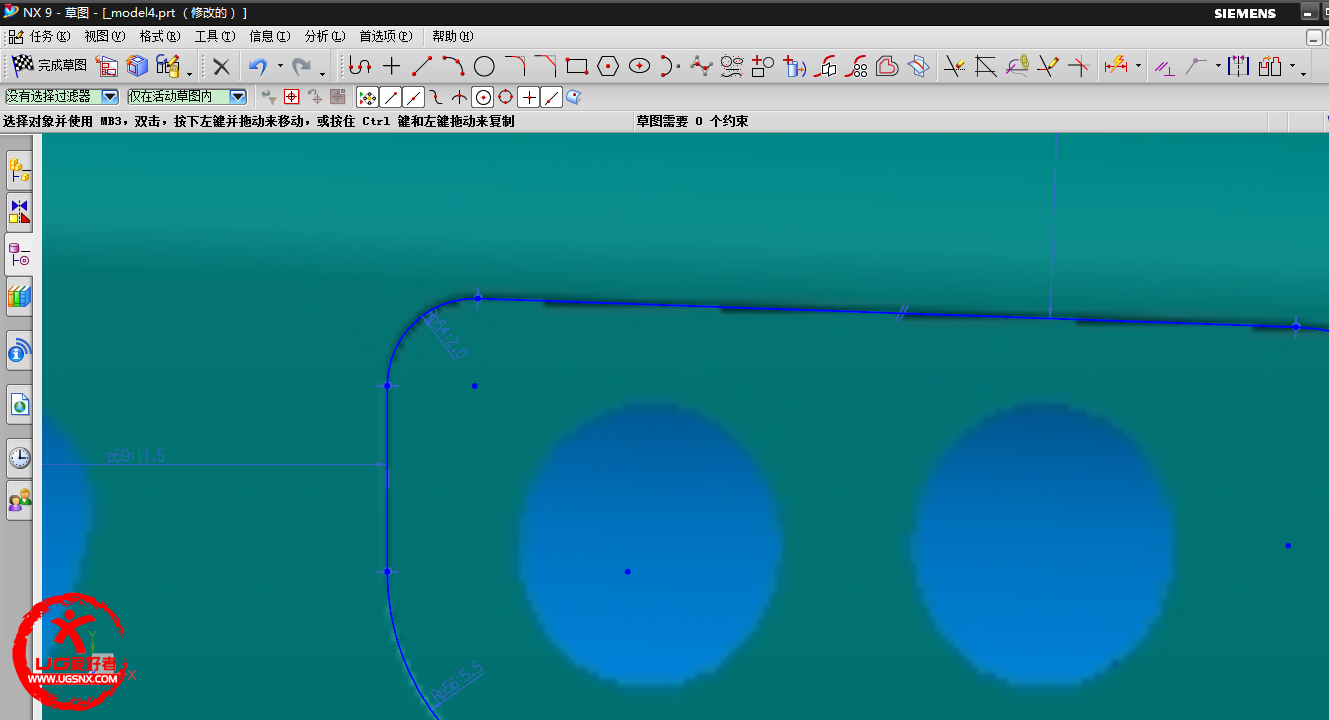
Task: Click the Rapid Dimension lightning icon
Action: pos(1116,67)
